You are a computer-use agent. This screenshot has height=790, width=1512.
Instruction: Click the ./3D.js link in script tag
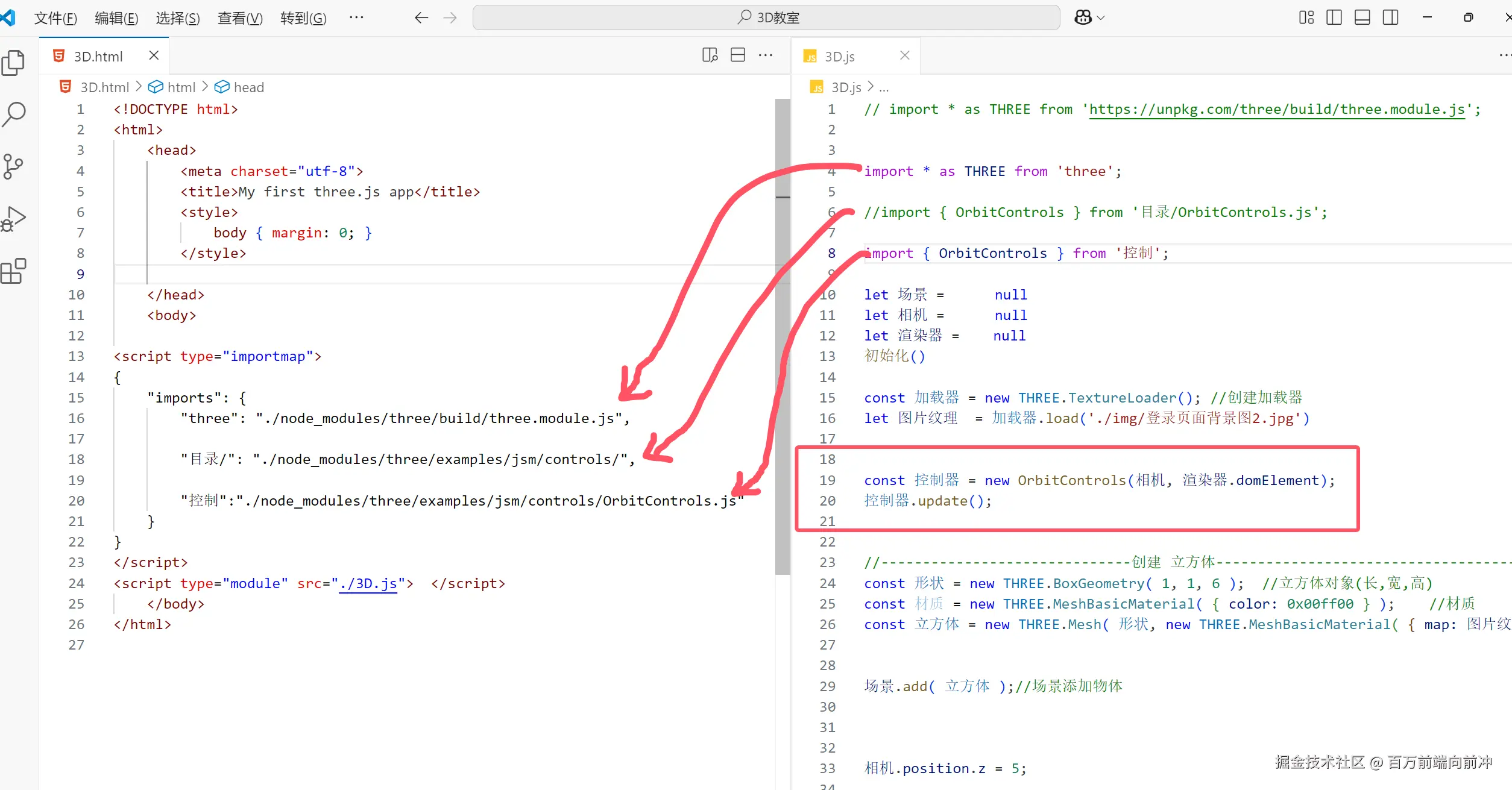point(368,583)
